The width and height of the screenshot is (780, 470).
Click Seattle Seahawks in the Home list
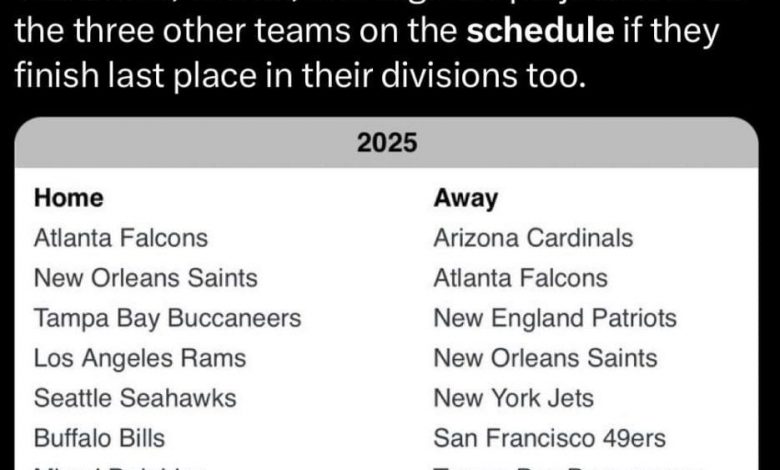click(x=135, y=398)
